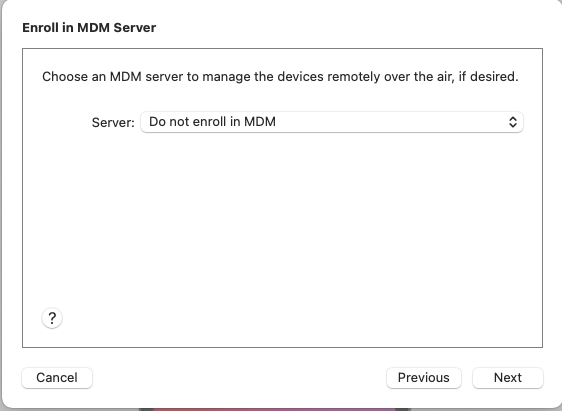The height and width of the screenshot is (411, 562).
Task: Dismiss the dialog using Cancel
Action: (57, 378)
